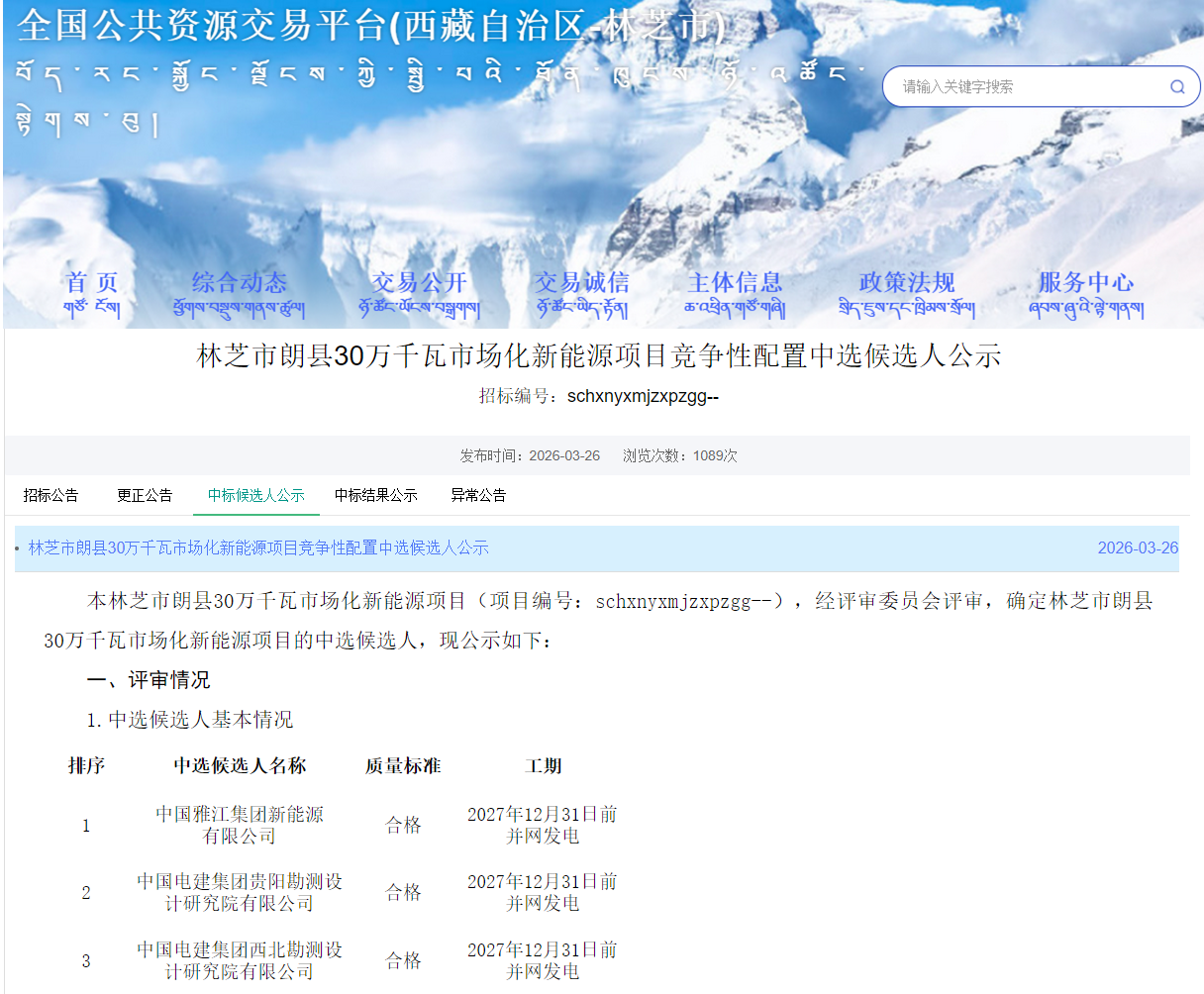Open the 交易公开 navigation menu

tap(419, 295)
